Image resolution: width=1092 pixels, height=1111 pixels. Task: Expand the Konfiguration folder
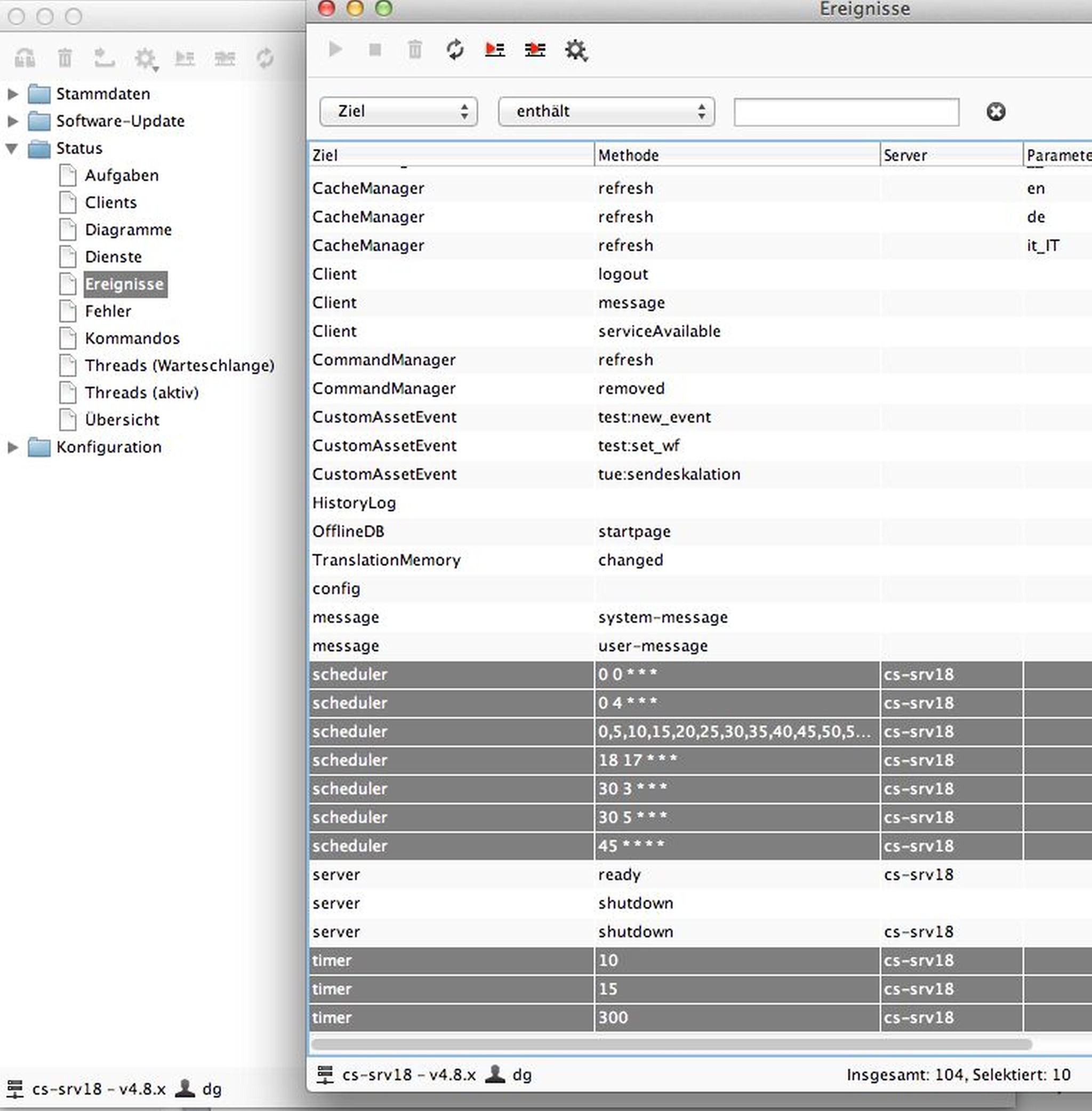(x=13, y=447)
